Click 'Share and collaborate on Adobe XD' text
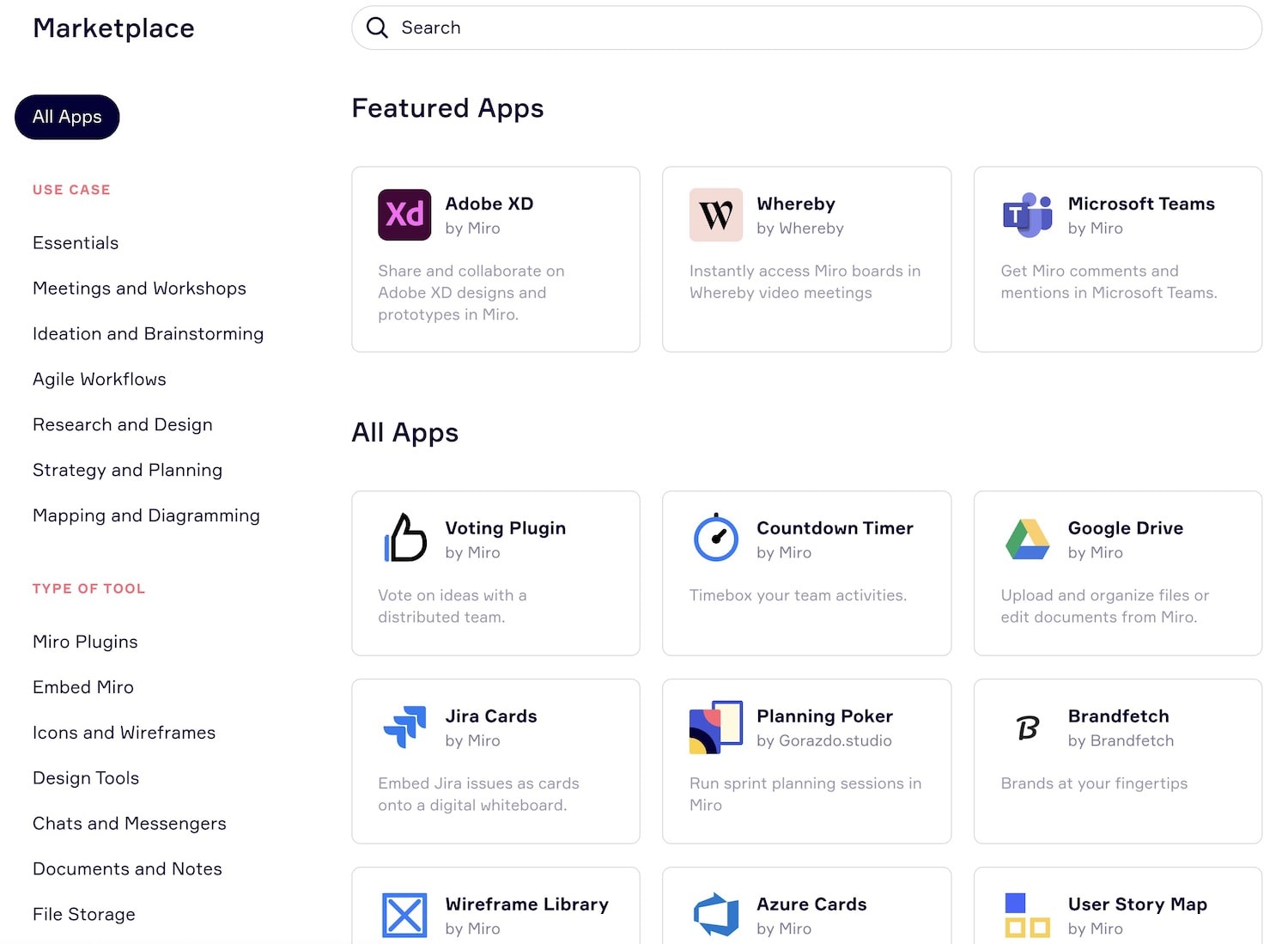 (471, 293)
